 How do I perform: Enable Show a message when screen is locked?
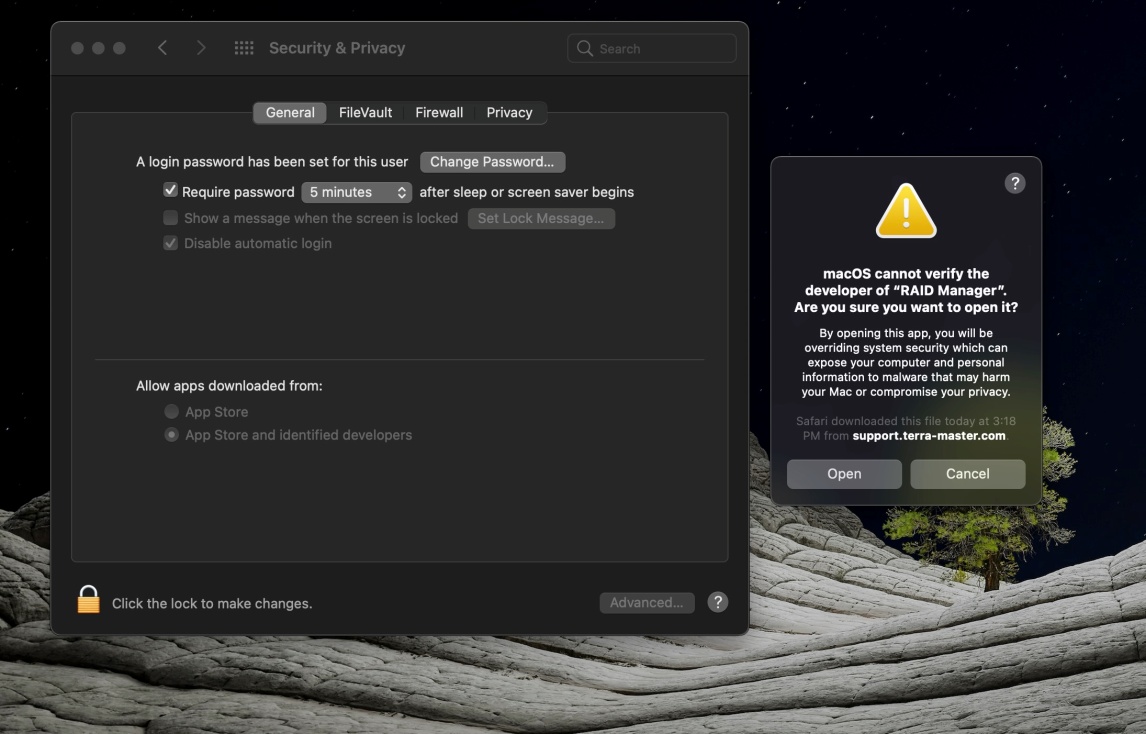pos(170,217)
